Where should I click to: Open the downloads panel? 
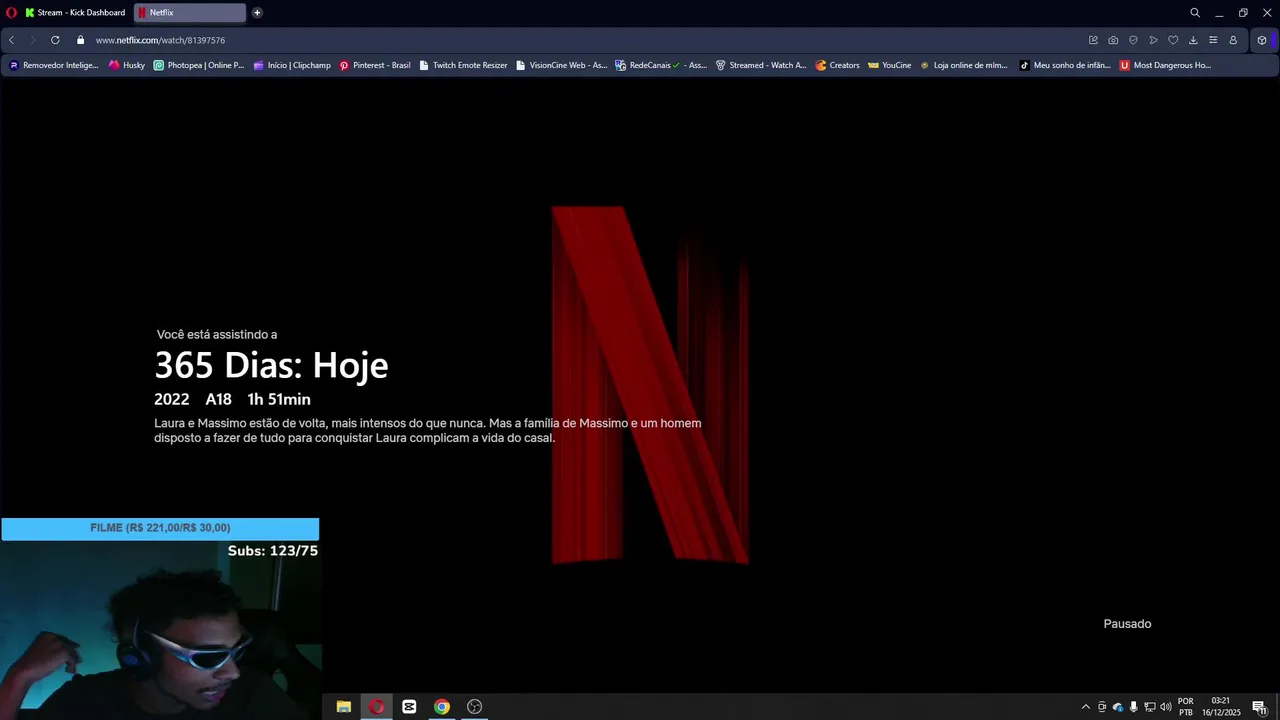pos(1193,40)
